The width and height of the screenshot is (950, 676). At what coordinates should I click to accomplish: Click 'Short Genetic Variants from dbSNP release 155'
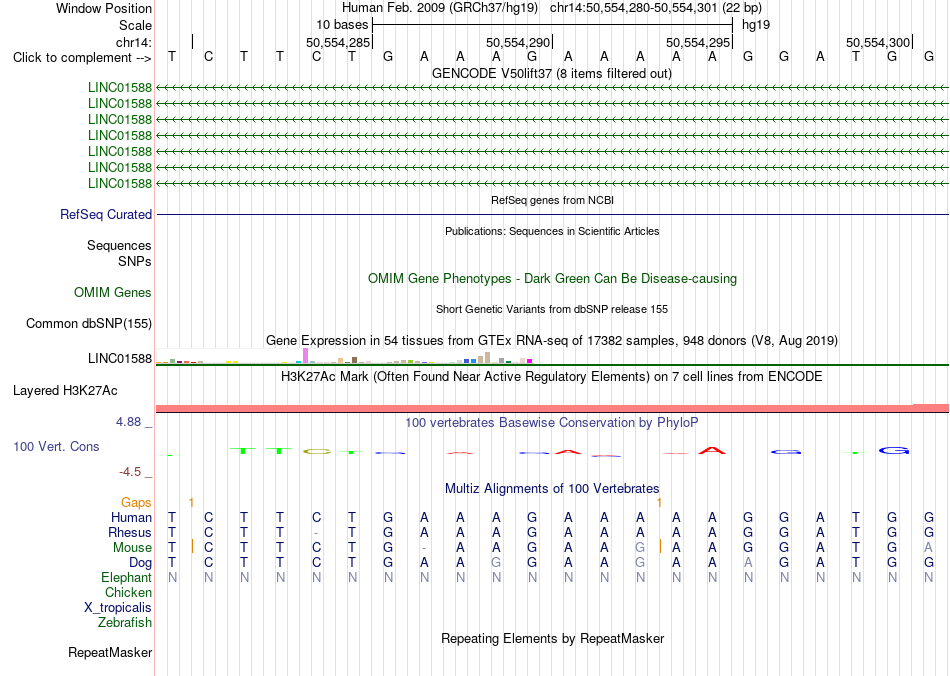(x=552, y=309)
